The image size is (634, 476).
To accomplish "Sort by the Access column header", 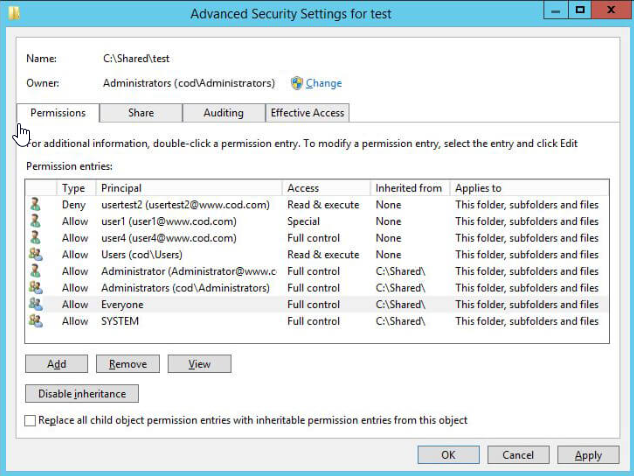I will [x=326, y=188].
